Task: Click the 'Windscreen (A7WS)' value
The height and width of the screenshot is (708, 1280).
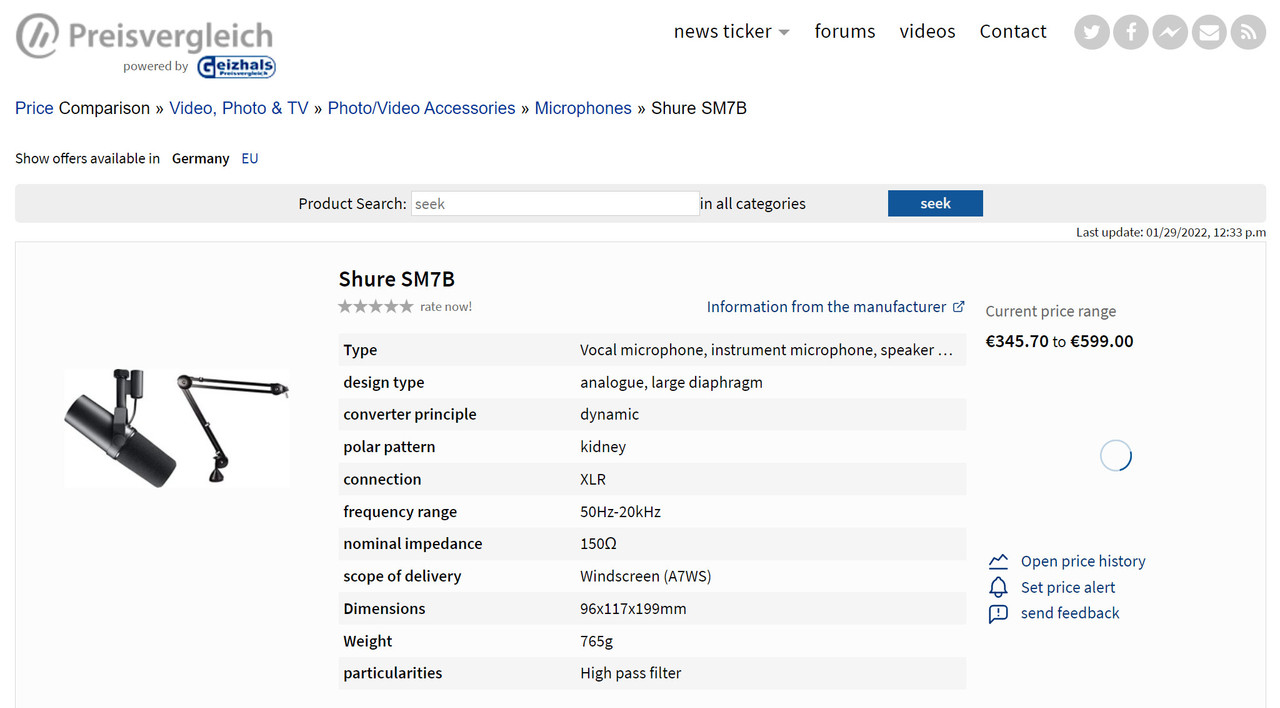Action: (646, 576)
